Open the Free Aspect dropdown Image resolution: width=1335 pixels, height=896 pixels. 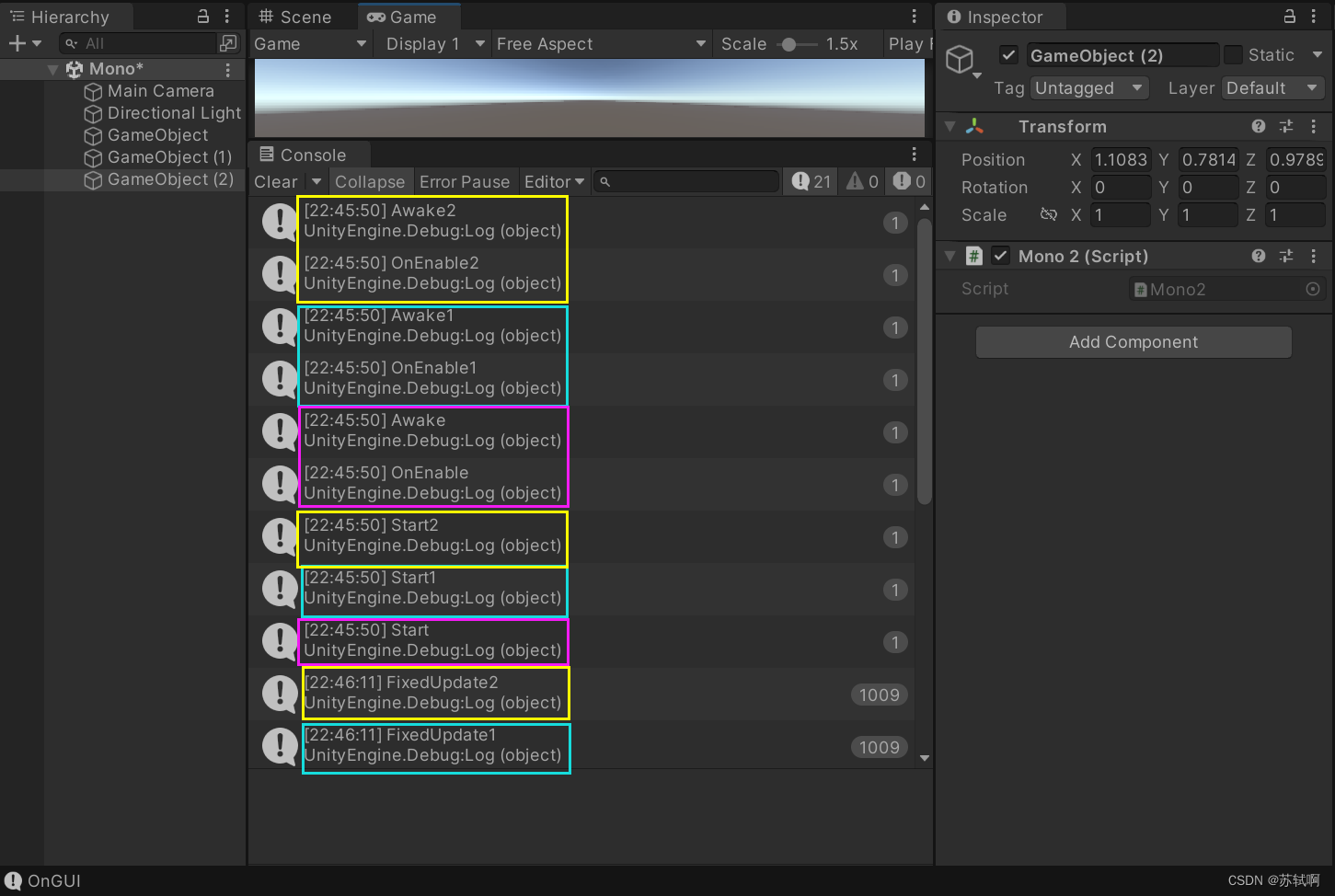600,43
